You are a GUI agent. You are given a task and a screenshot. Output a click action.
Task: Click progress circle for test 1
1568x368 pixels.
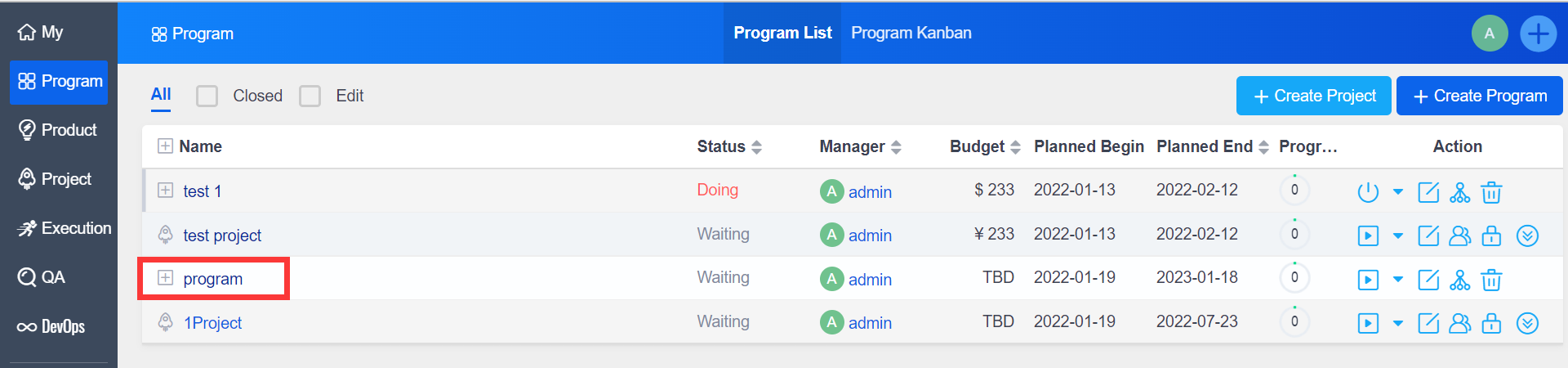[x=1294, y=190]
